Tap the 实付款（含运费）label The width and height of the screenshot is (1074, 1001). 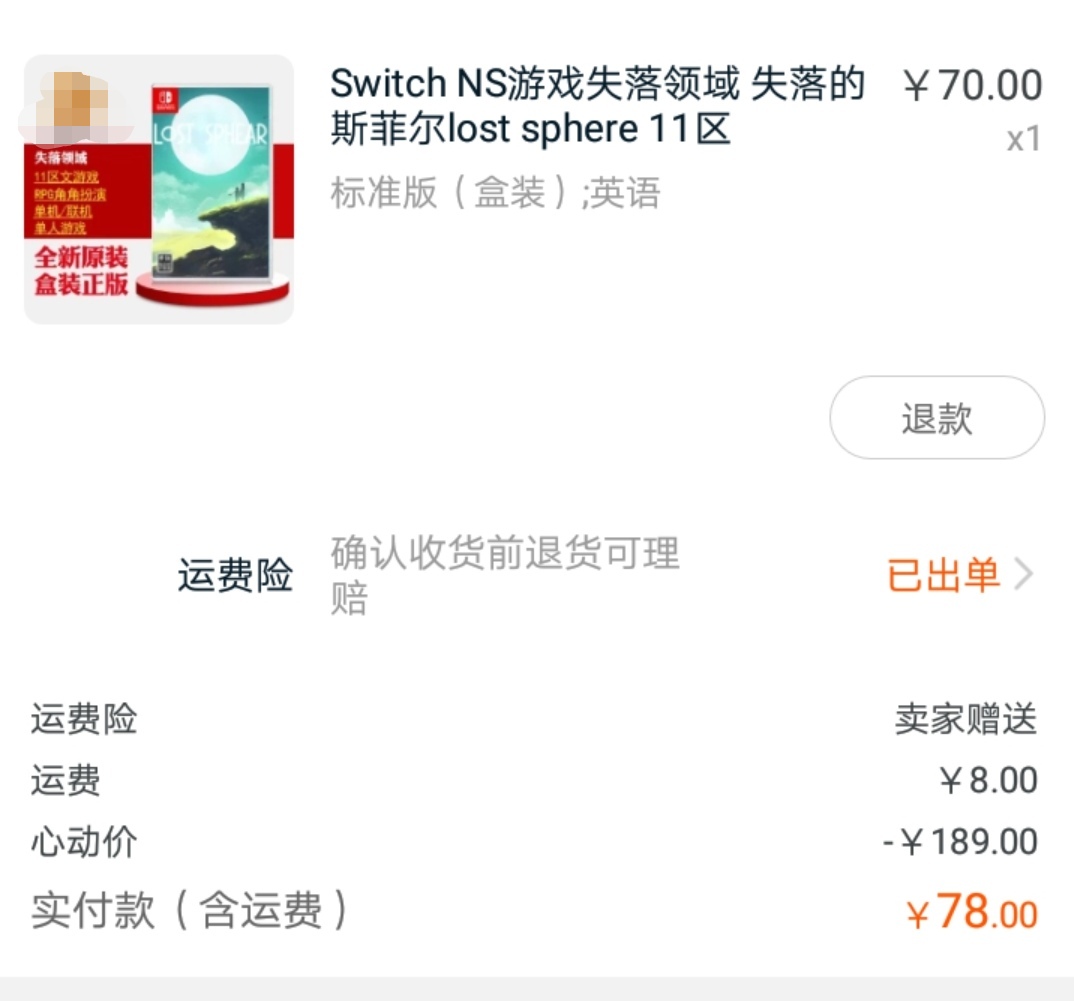point(190,910)
